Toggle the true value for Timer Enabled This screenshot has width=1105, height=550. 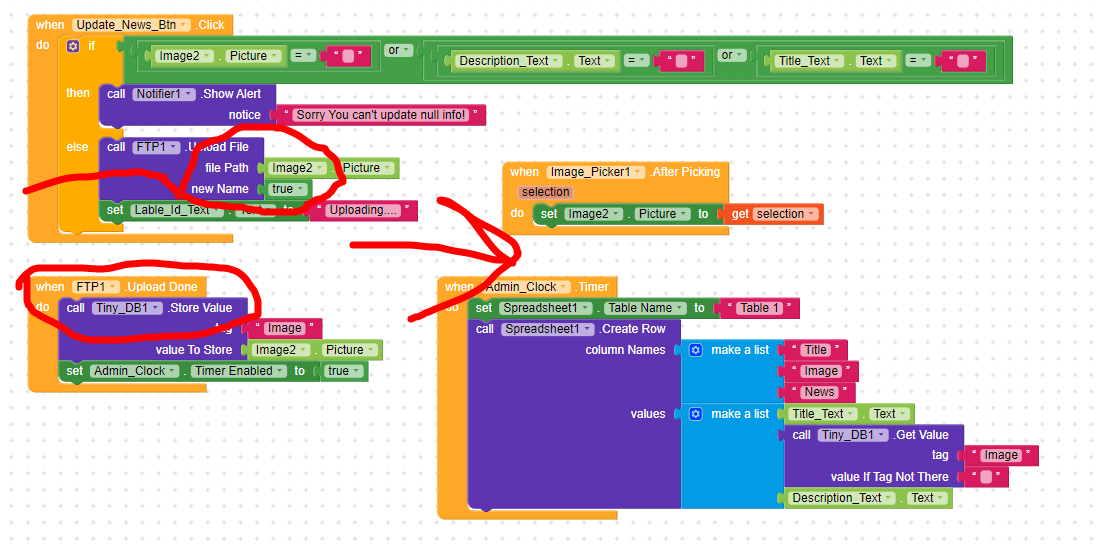(343, 371)
